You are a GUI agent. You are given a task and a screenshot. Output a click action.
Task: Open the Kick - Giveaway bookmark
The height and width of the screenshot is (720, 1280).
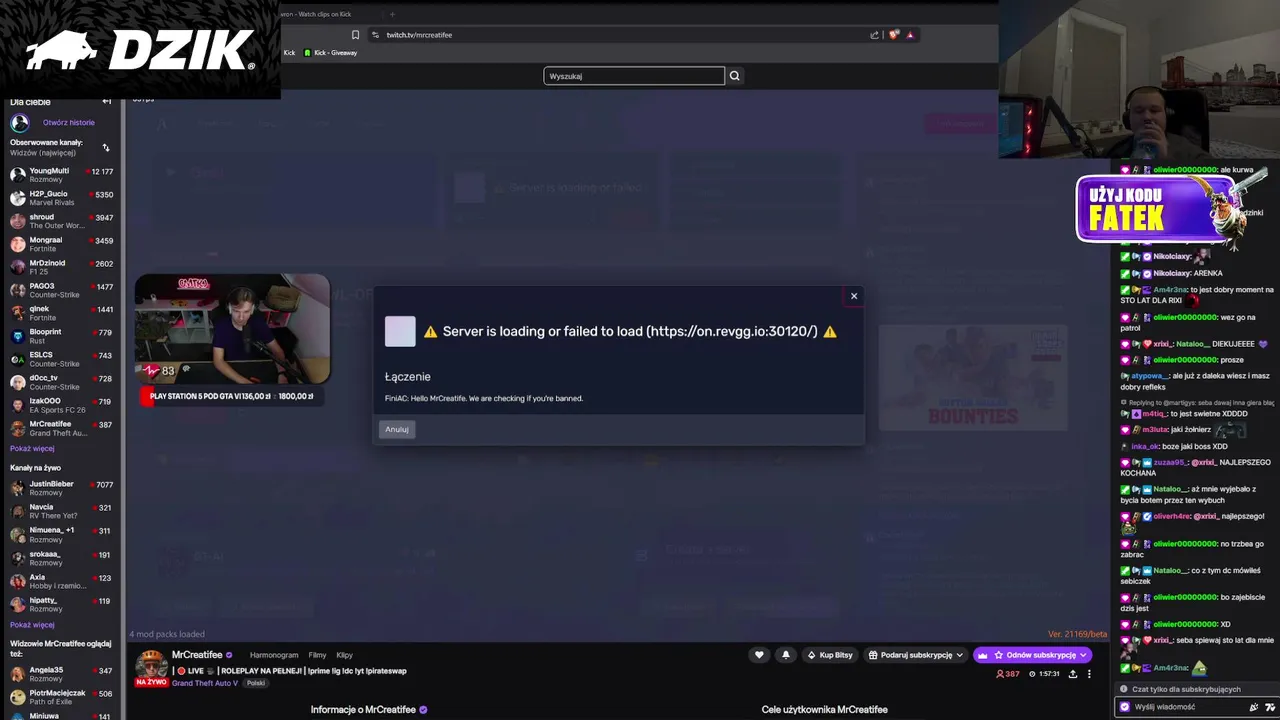point(331,53)
